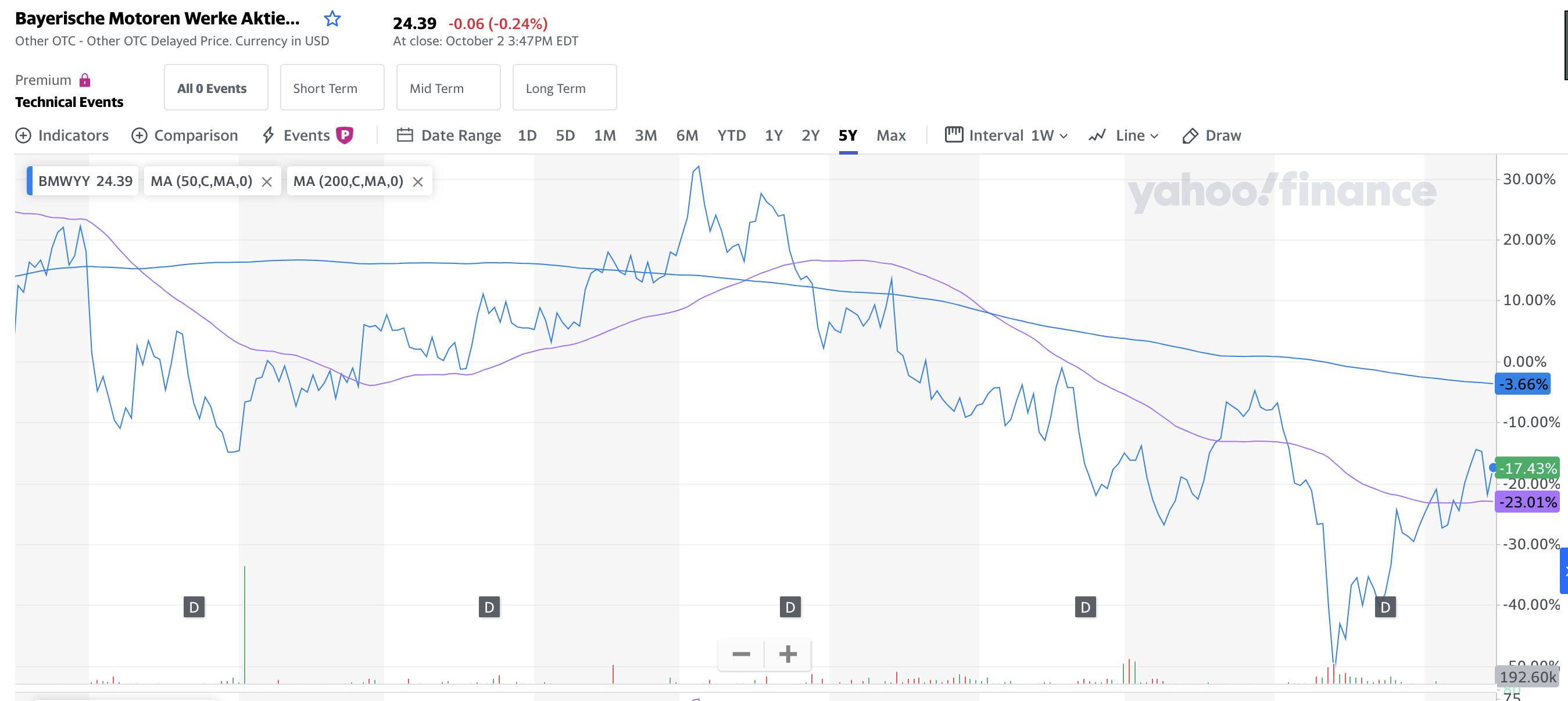Switch chart range to YTD
Image resolution: width=1568 pixels, height=701 pixels.
[x=731, y=135]
